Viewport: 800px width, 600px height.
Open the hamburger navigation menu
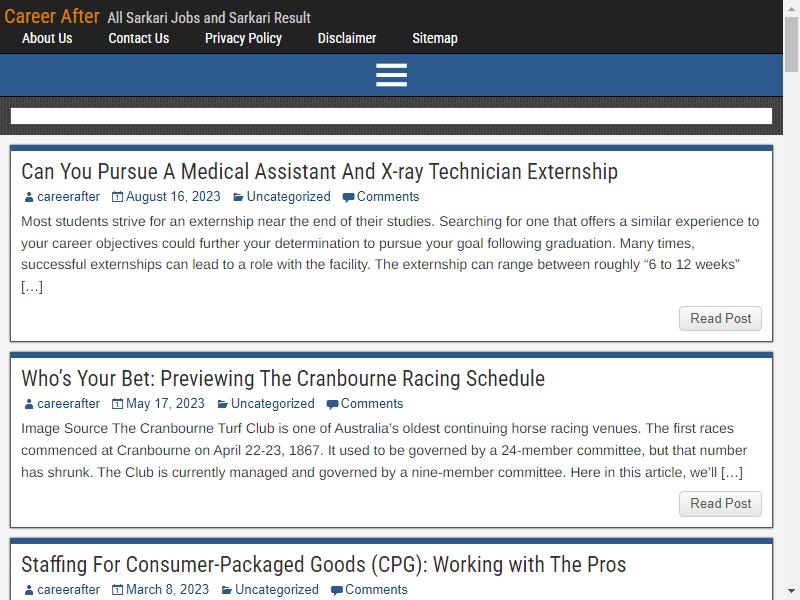391,75
